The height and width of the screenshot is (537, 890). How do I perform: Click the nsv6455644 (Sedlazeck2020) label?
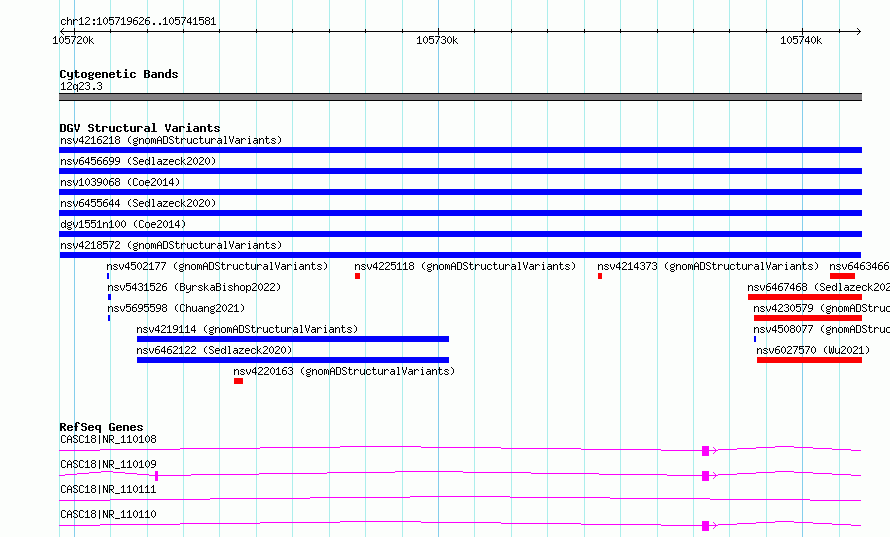point(138,203)
